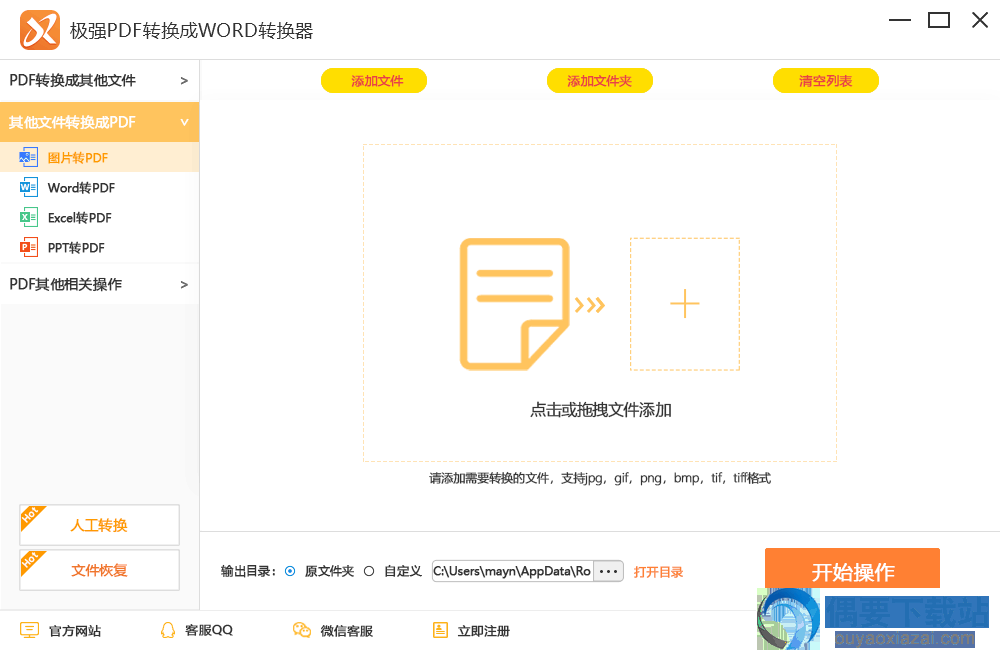Click the WeChat support icon
This screenshot has width=1000, height=650.
tap(302, 630)
